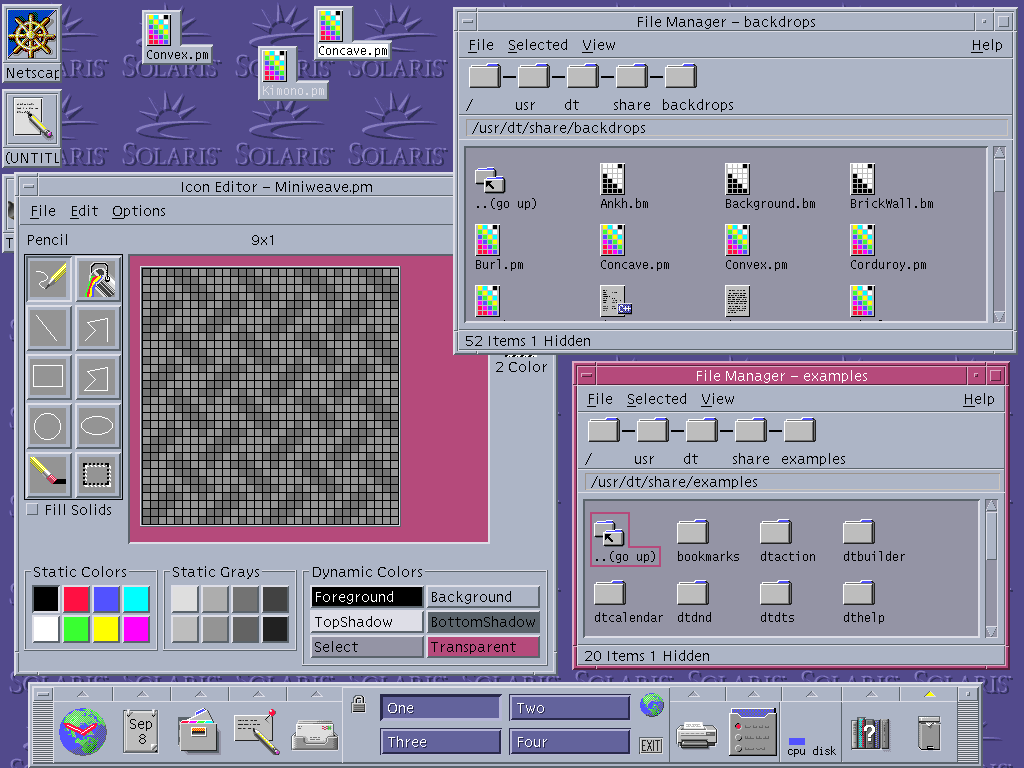Select the Background.bm file icon

point(737,179)
